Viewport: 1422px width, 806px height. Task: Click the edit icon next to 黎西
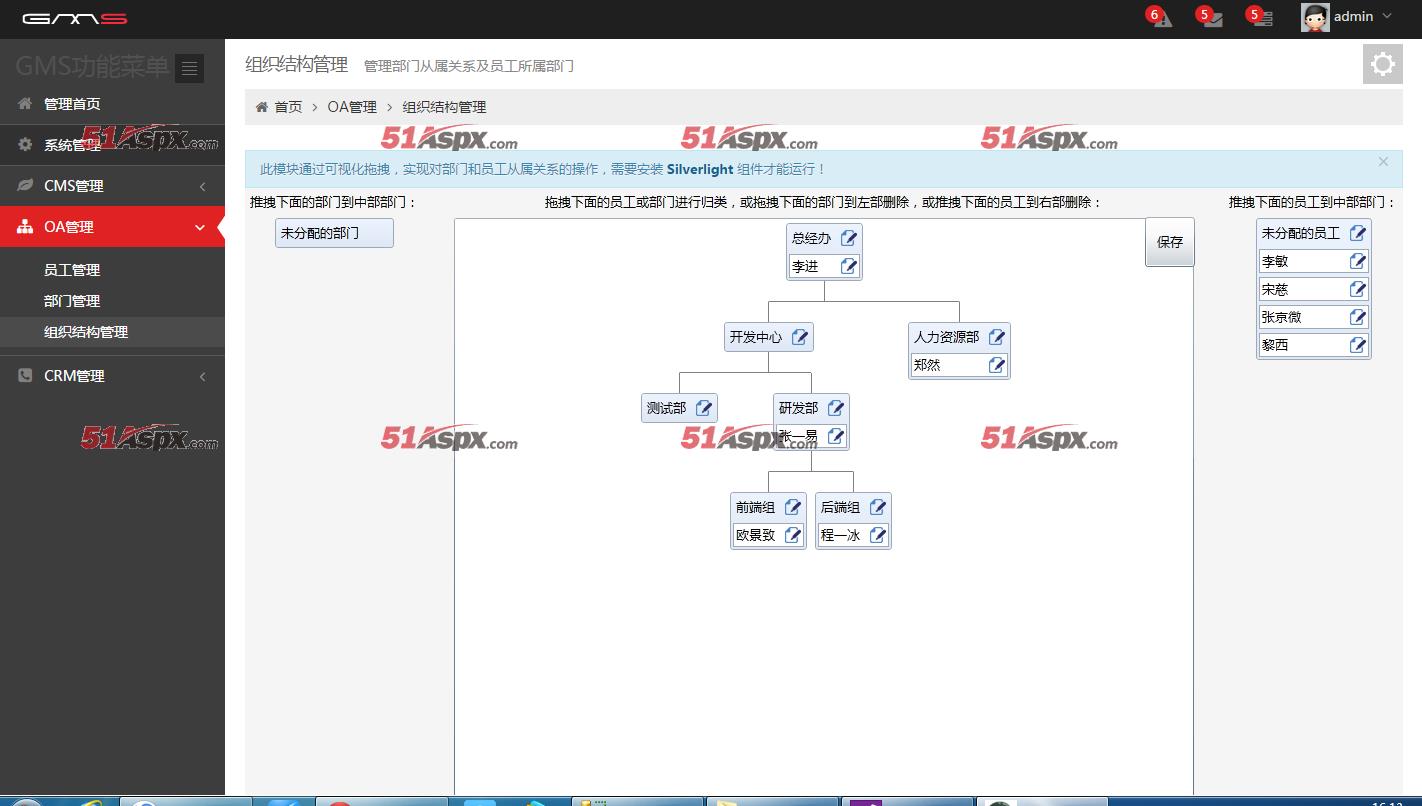tap(1358, 345)
